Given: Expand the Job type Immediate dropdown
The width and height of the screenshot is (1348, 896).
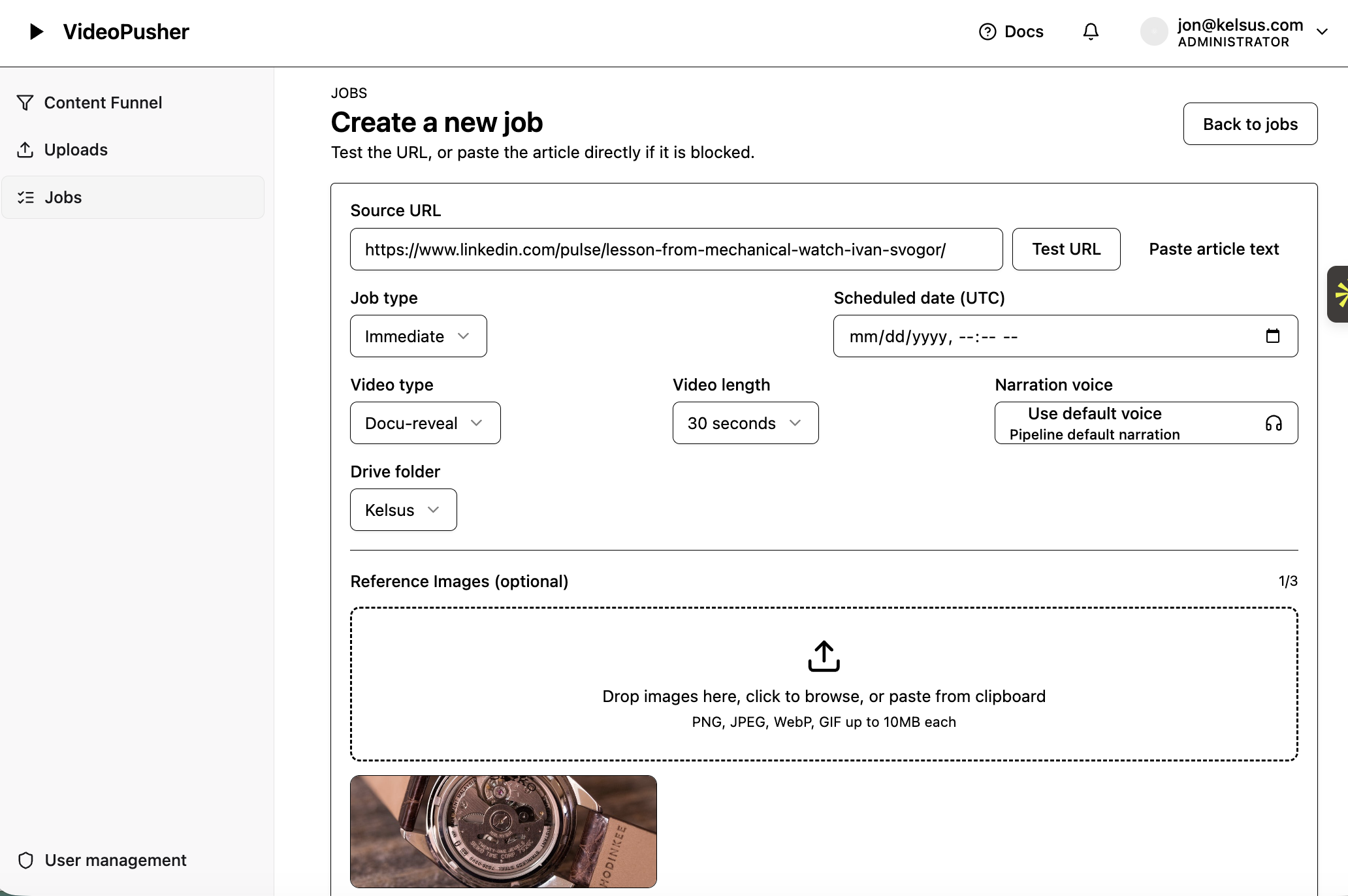Looking at the screenshot, I should click(418, 336).
